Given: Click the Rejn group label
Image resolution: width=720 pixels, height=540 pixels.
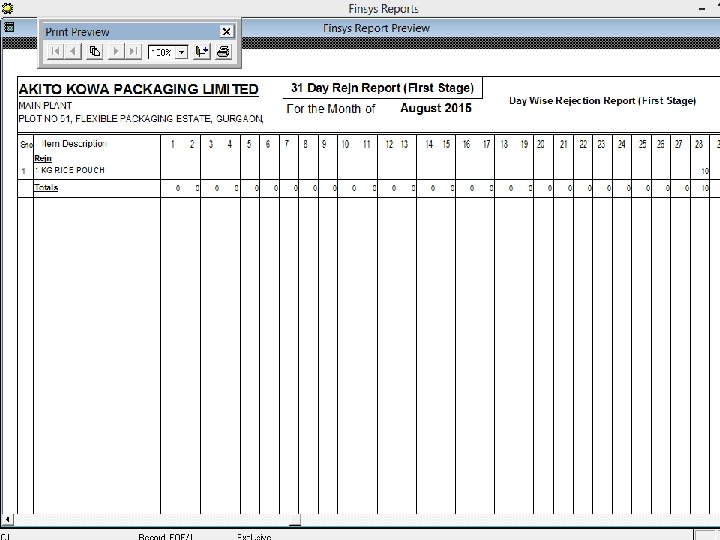Looking at the screenshot, I should pyautogui.click(x=43, y=158).
